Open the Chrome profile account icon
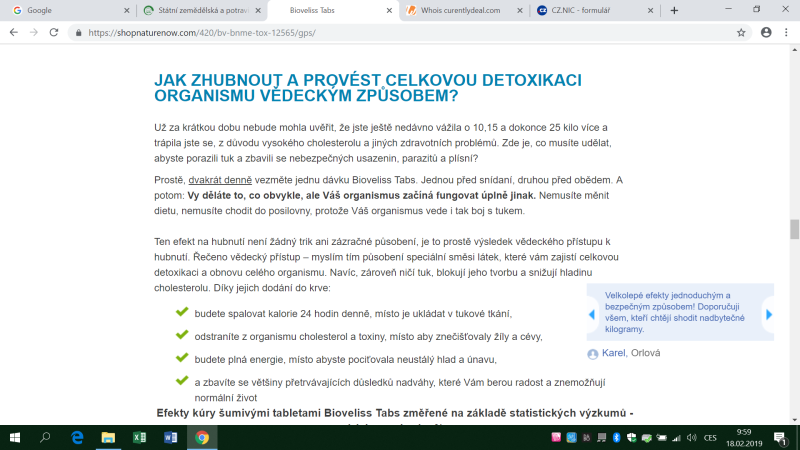Image resolution: width=800 pixels, height=450 pixels. (766, 32)
